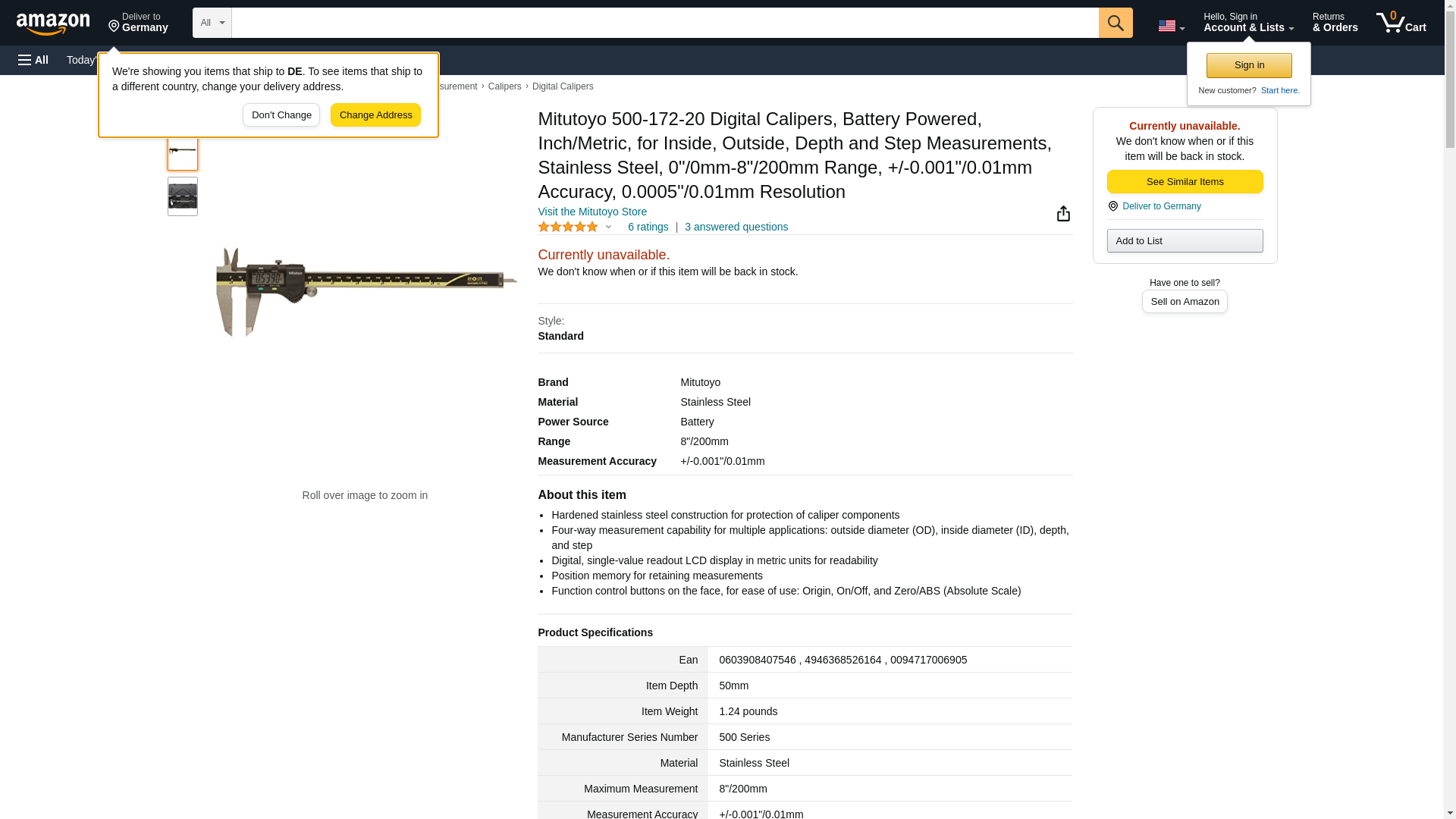Expand the ratings popover arrow
Viewport: 1456px width, 819px height.
coord(608,227)
